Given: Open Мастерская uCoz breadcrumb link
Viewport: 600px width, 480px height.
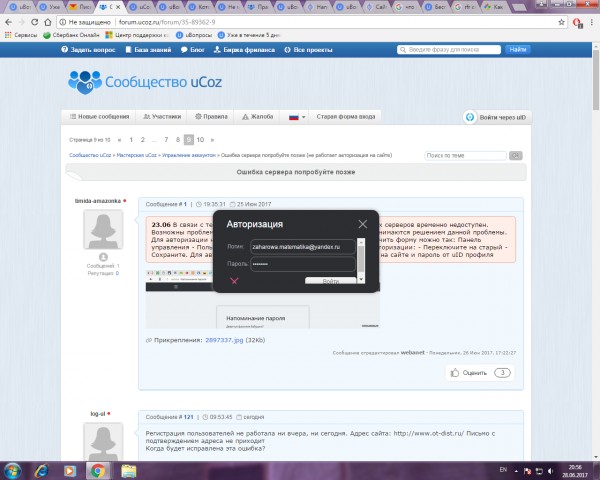Looking at the screenshot, I should pos(137,155).
